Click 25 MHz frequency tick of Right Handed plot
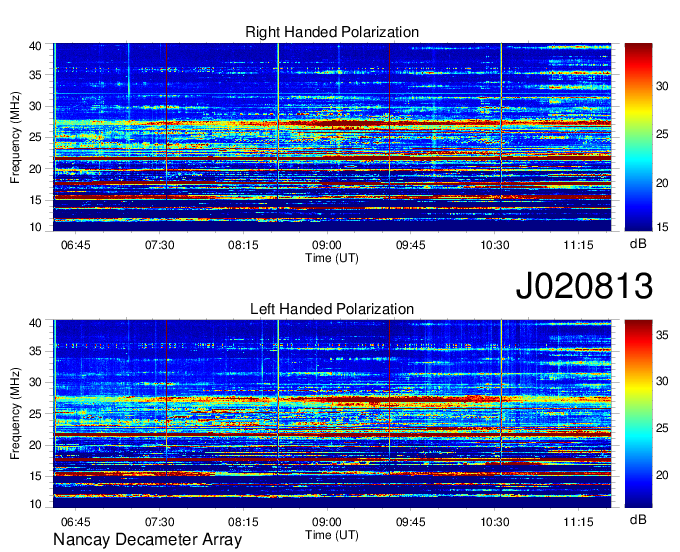 (x=35, y=137)
